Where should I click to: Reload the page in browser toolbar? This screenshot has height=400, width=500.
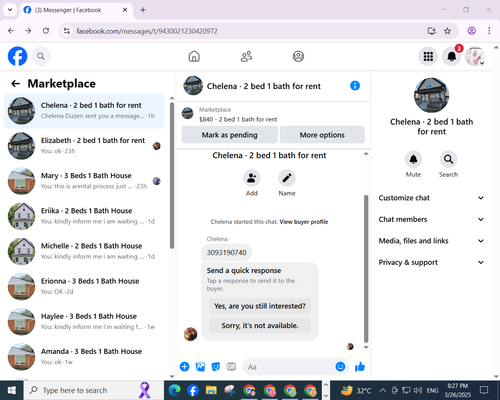[46, 31]
